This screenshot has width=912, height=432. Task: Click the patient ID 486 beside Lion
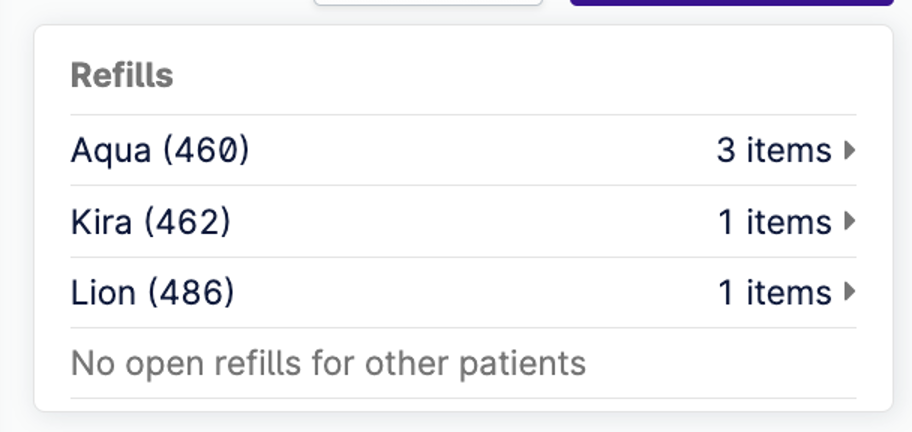point(191,292)
